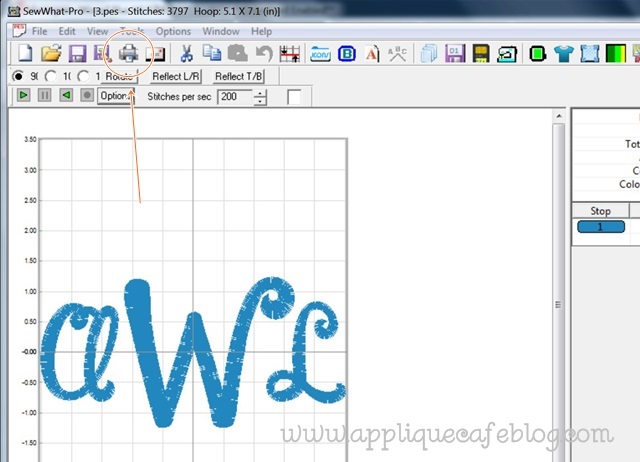
Task: Click the Print icon in toolbar
Action: (x=129, y=53)
